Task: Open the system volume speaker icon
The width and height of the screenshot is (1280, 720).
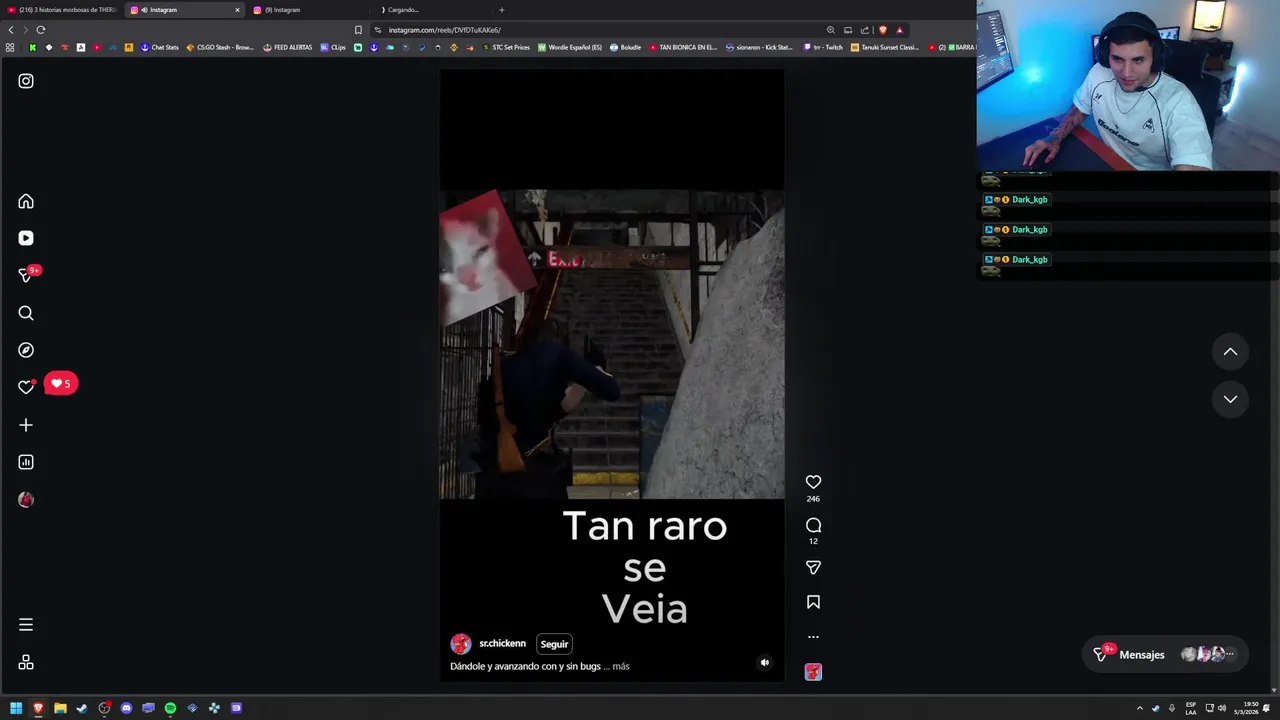Action: click(1222, 708)
